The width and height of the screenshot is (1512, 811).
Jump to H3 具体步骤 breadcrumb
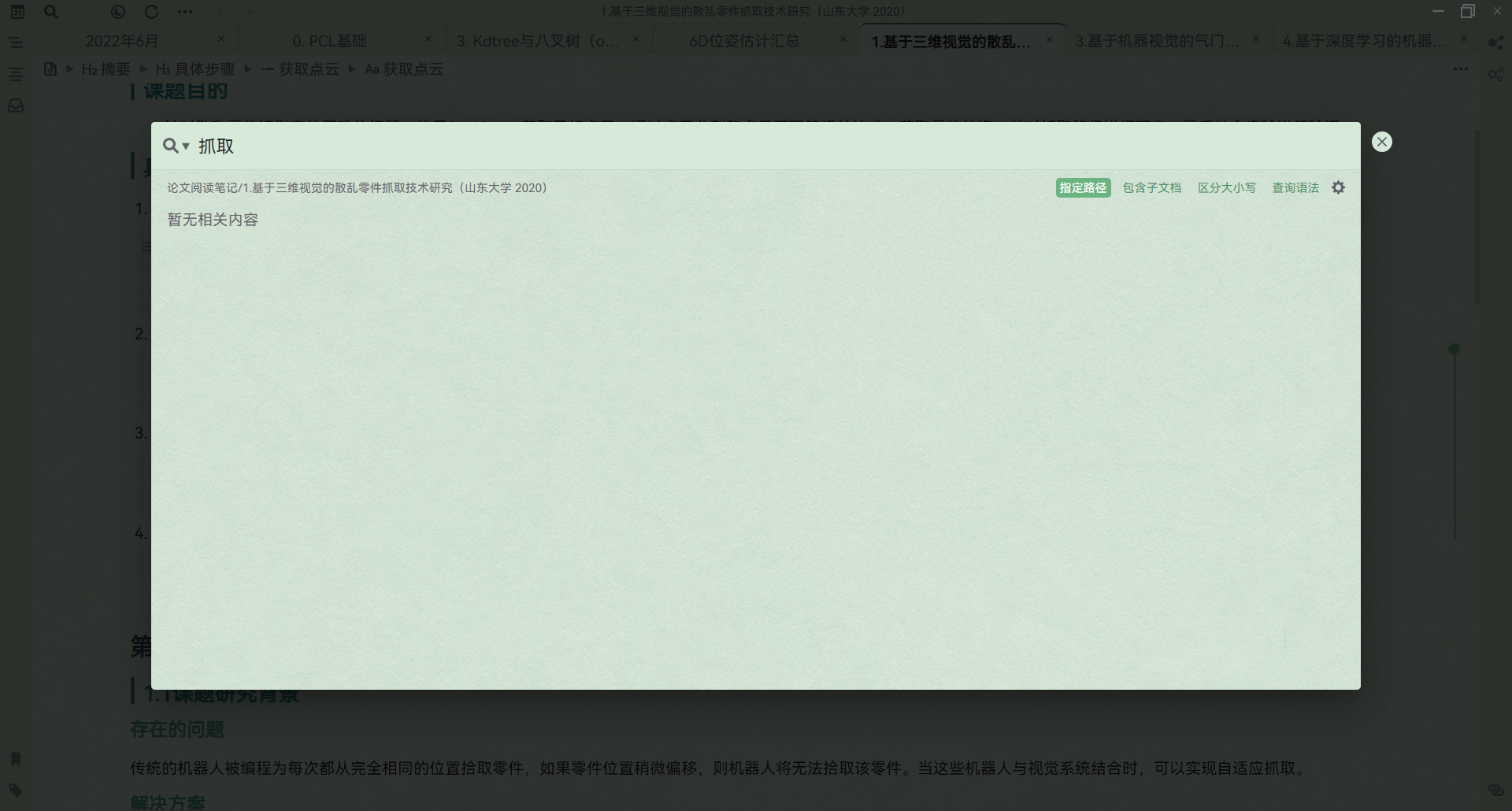point(195,69)
